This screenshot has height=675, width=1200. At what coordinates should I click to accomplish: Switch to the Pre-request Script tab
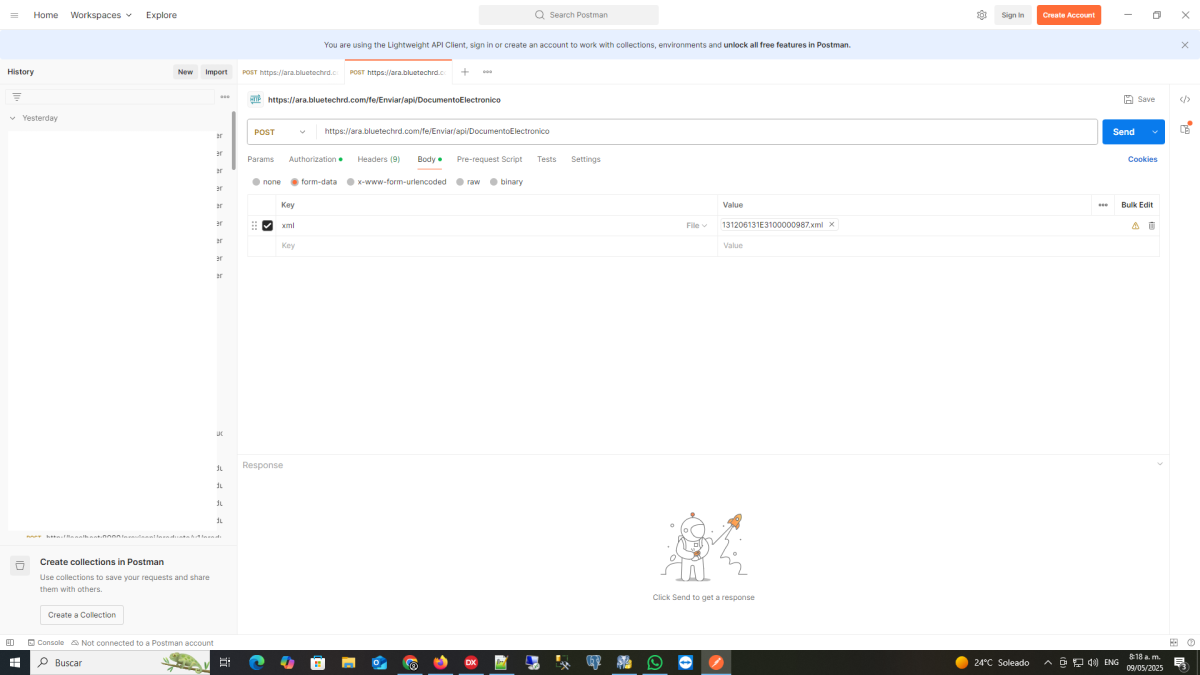489,159
